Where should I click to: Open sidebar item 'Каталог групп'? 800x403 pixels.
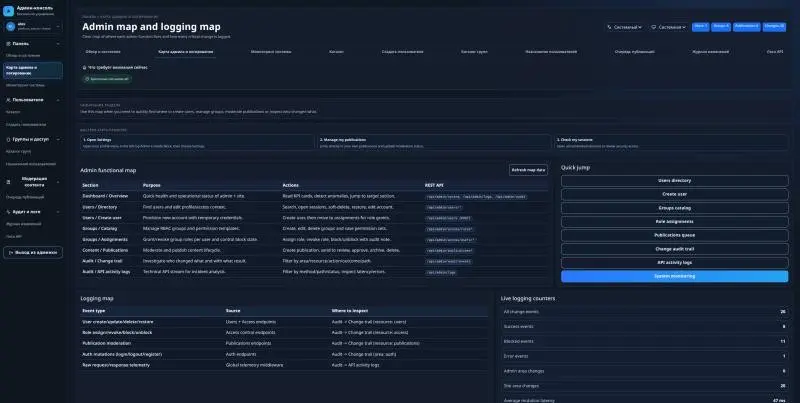[18, 152]
